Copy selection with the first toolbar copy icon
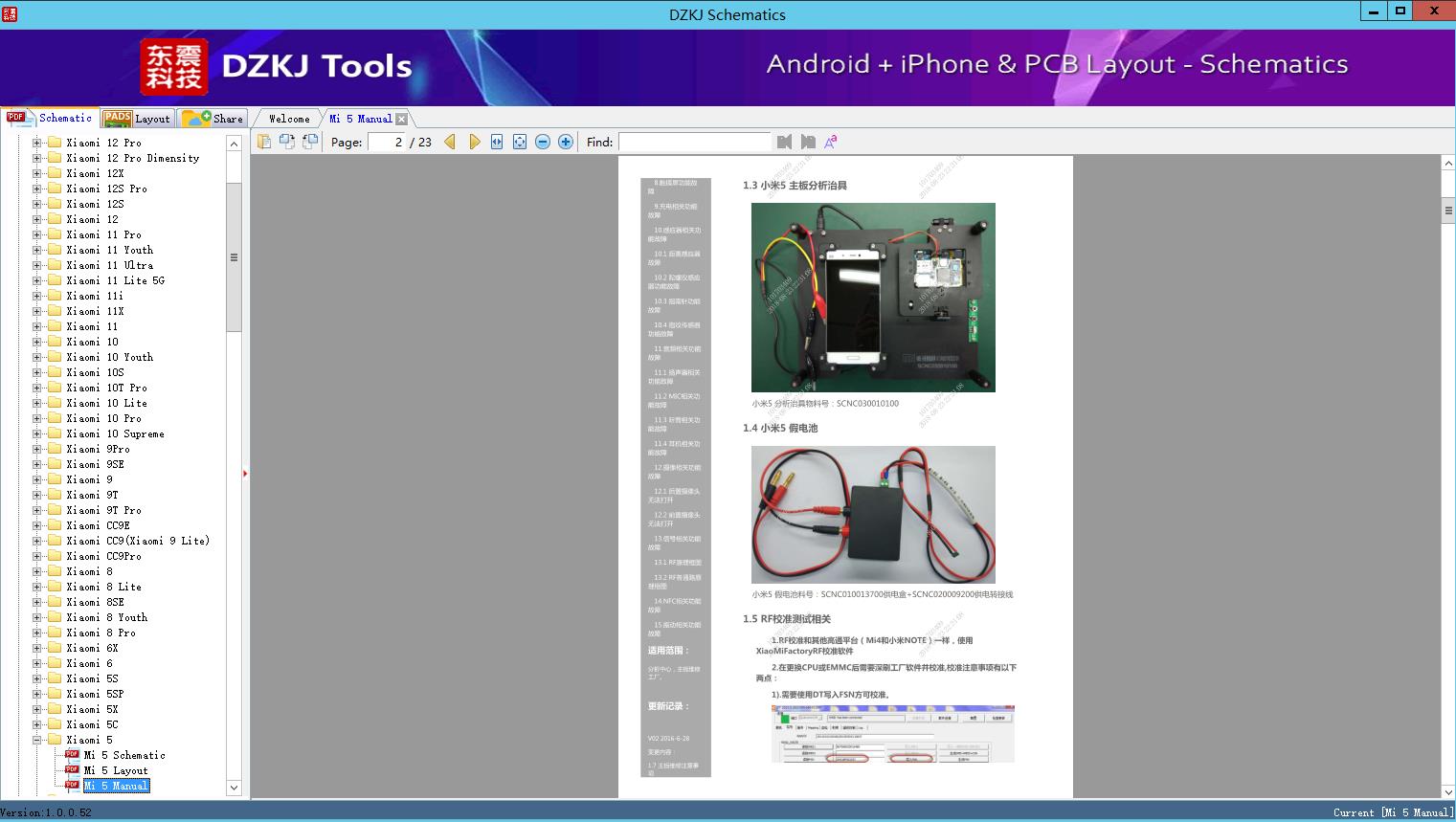The height and width of the screenshot is (822, 1456). 264,142
